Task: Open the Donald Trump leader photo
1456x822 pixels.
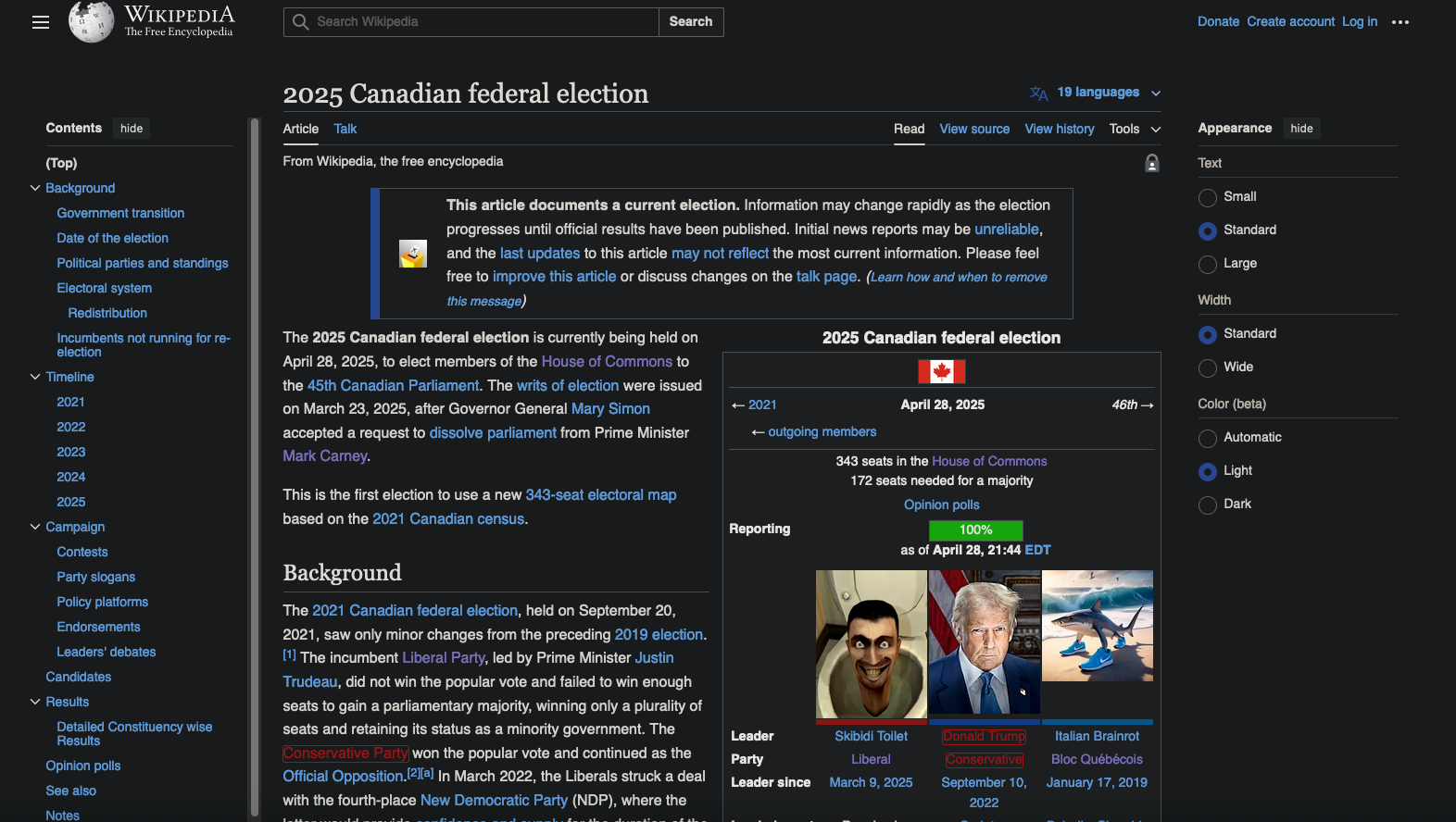Action: [x=984, y=641]
